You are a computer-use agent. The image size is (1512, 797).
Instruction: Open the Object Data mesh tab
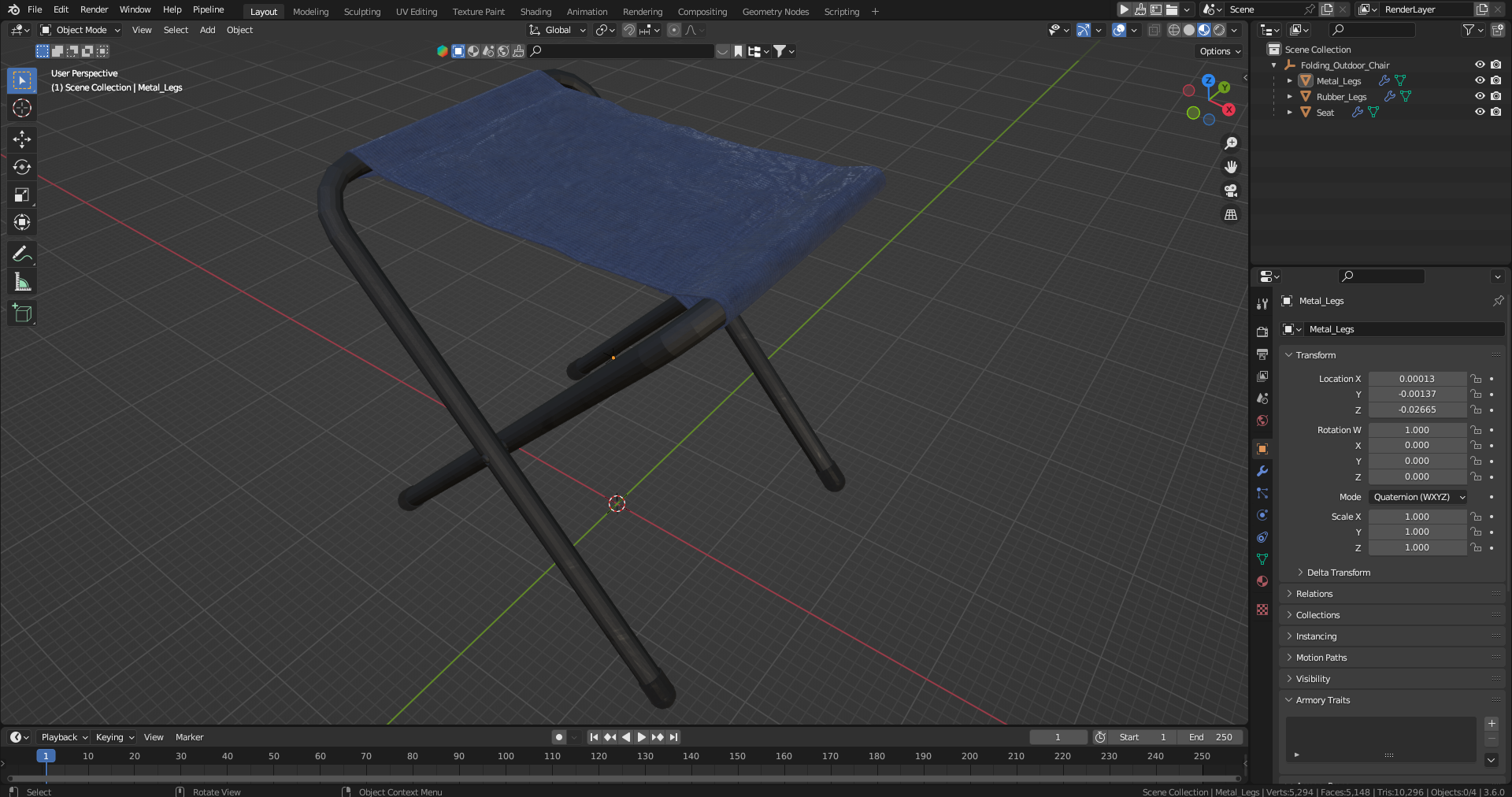click(x=1262, y=559)
